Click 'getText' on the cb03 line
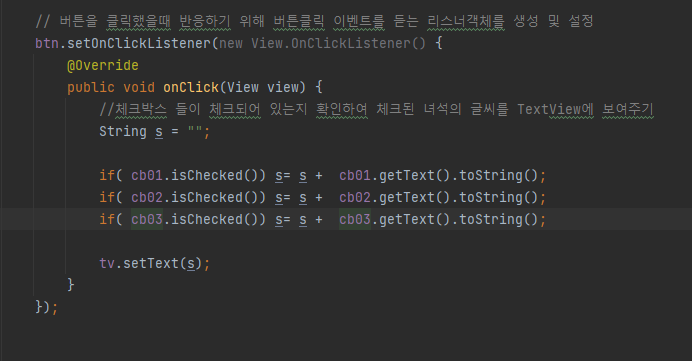The height and width of the screenshot is (361, 692). tap(407, 219)
